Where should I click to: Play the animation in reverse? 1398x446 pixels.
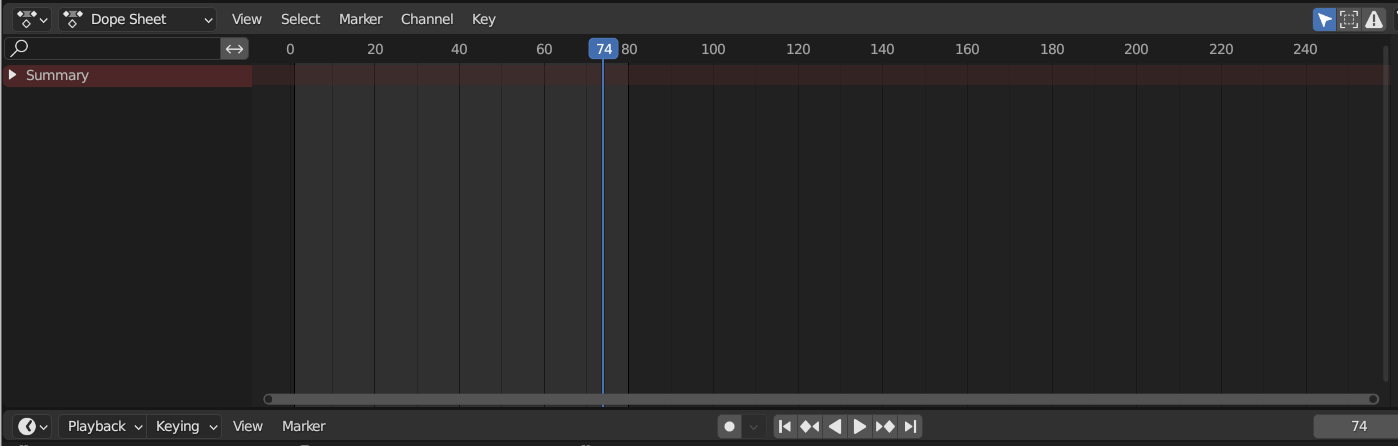[835, 426]
